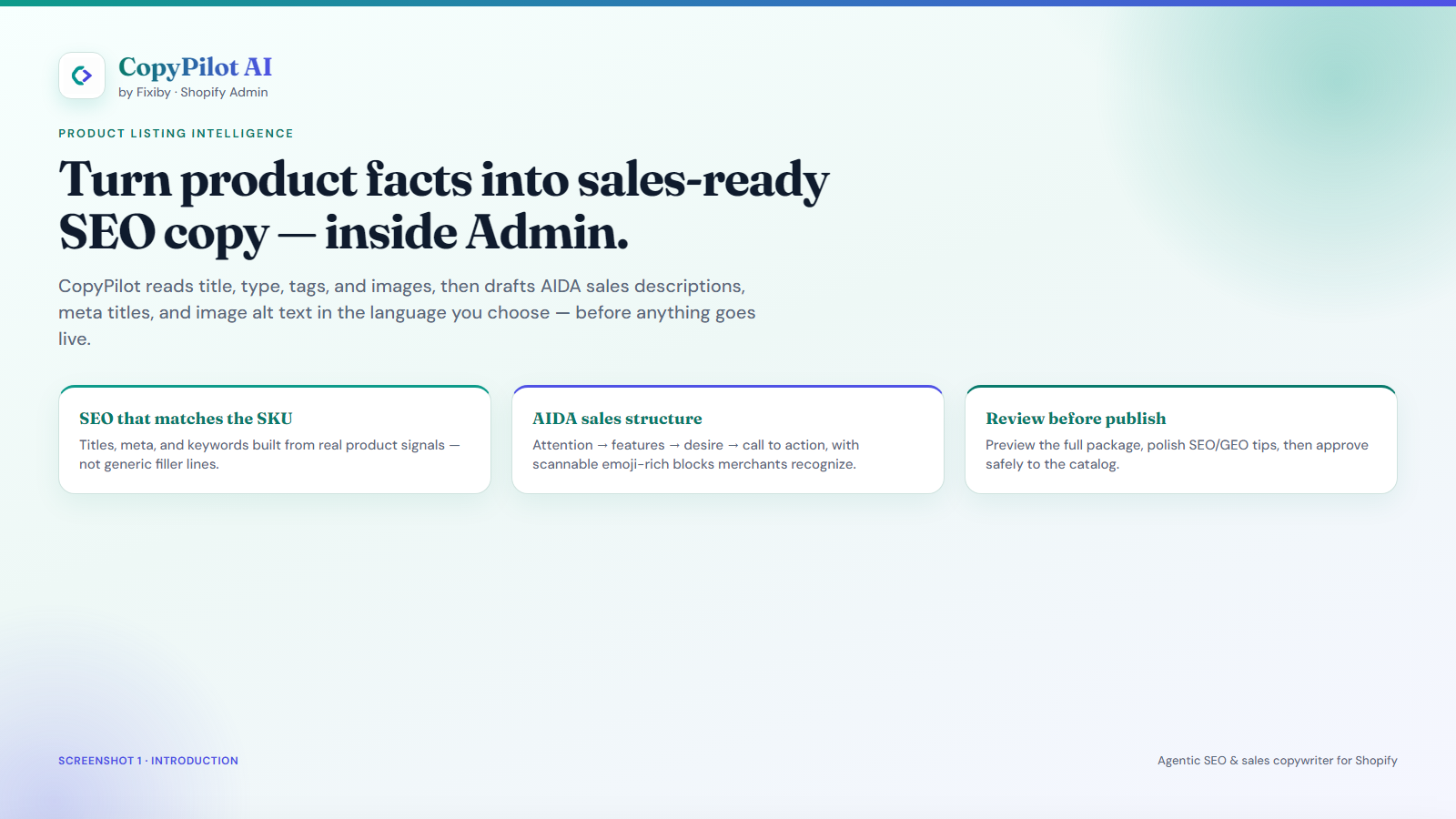The image size is (1456, 819).
Task: Click the CopyPilot AI brand name
Action: [x=195, y=67]
